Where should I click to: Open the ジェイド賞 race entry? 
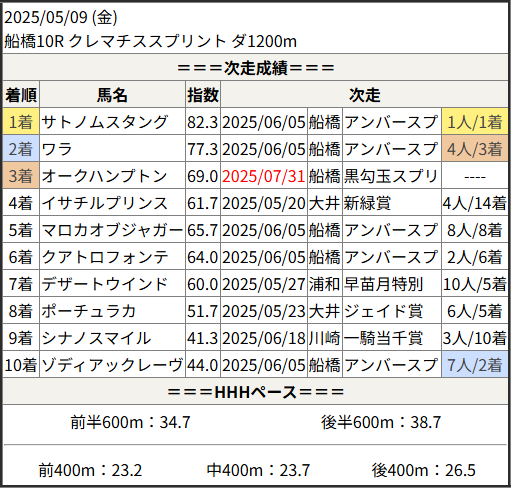[383, 311]
